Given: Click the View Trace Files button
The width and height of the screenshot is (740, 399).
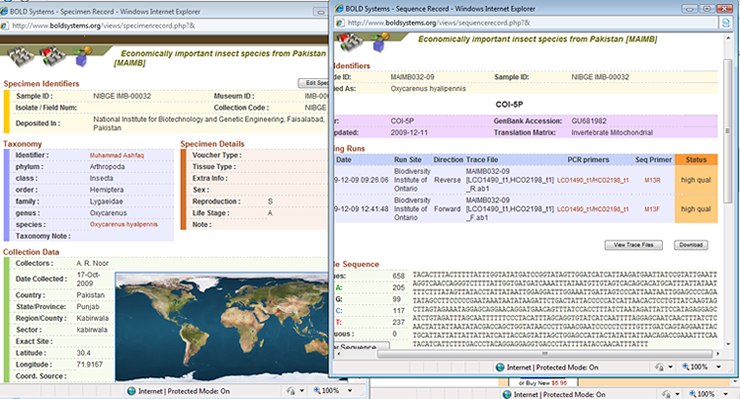Looking at the screenshot, I should pyautogui.click(x=633, y=245).
